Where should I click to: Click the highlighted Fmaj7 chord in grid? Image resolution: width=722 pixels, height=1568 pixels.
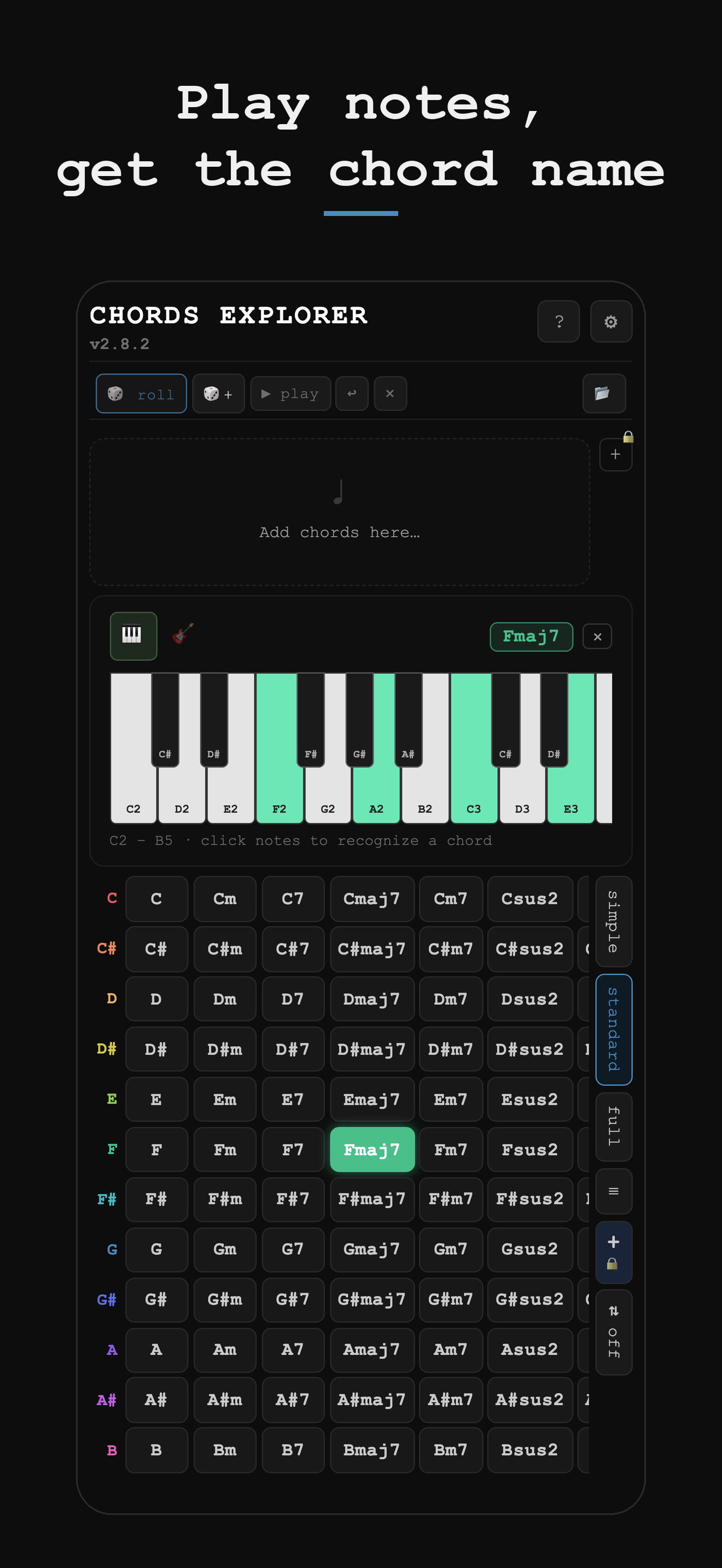372,1149
